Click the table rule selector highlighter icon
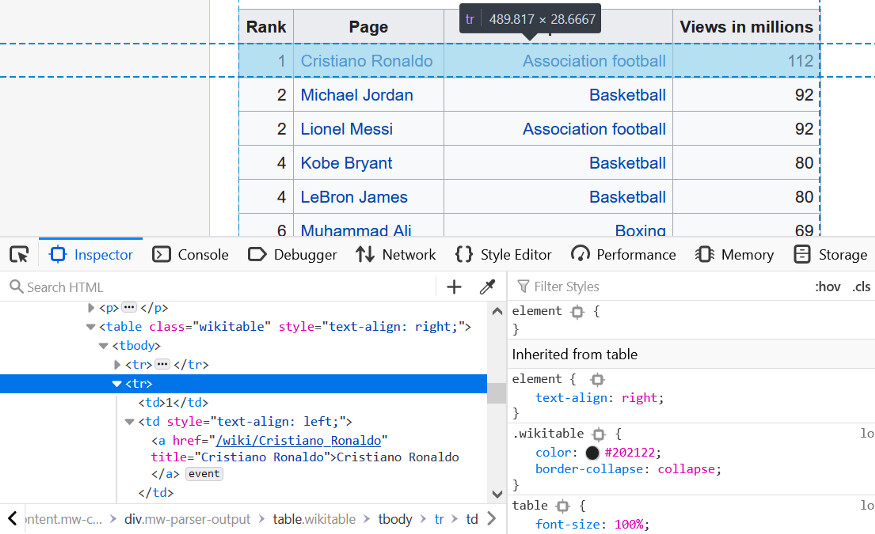Viewport: 875px width, 534px height. pyautogui.click(x=563, y=506)
